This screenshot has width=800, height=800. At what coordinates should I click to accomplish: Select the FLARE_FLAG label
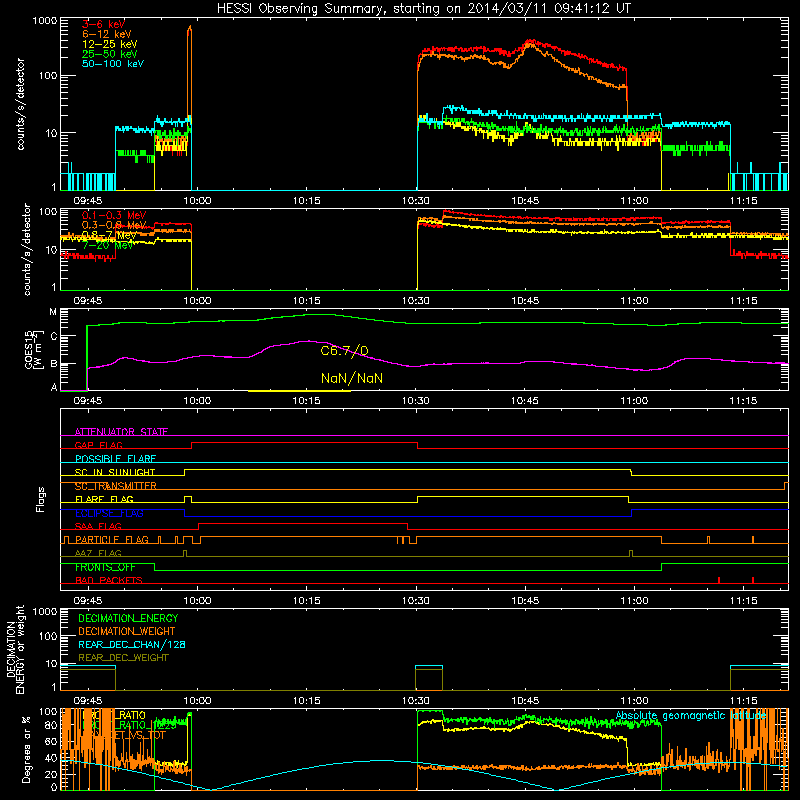tap(104, 499)
